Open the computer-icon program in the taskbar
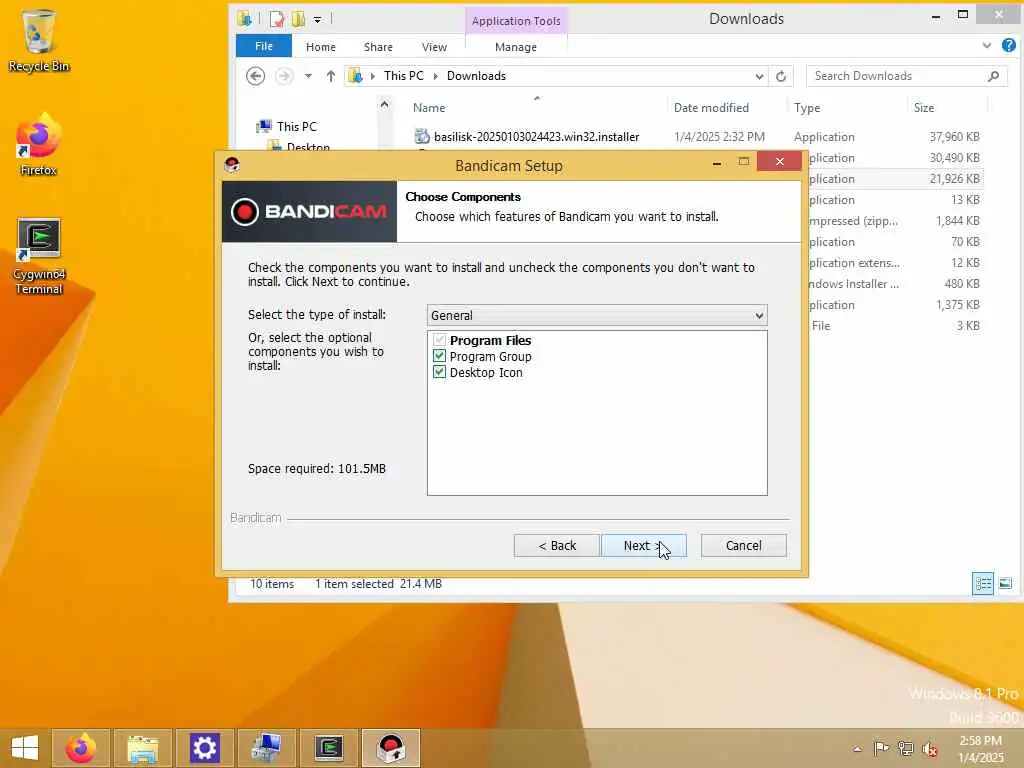 coord(266,748)
